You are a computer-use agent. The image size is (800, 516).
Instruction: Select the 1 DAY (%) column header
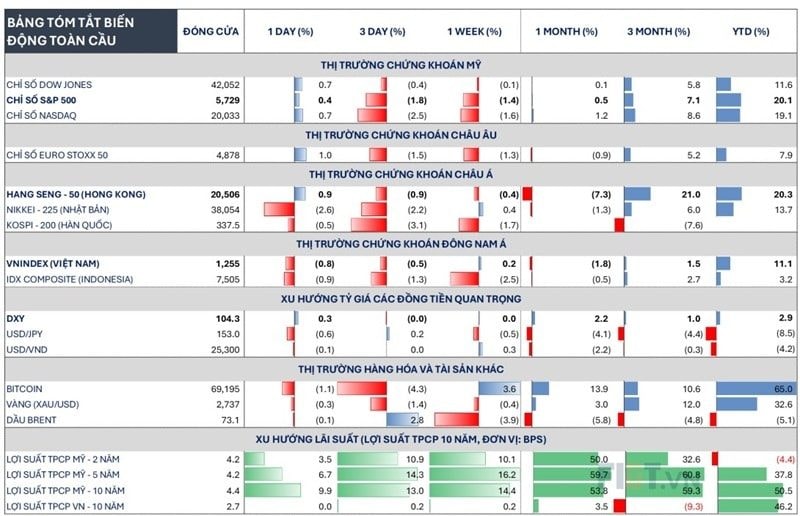[290, 31]
